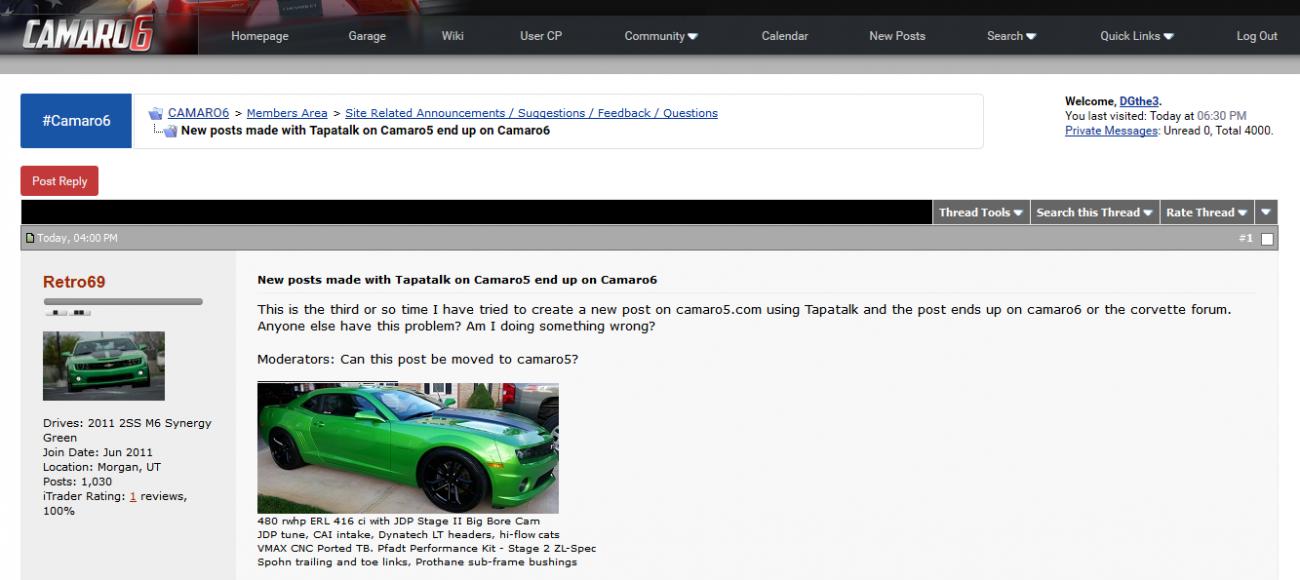
Task: Check the selection checkbox on post #1
Action: (x=1268, y=238)
